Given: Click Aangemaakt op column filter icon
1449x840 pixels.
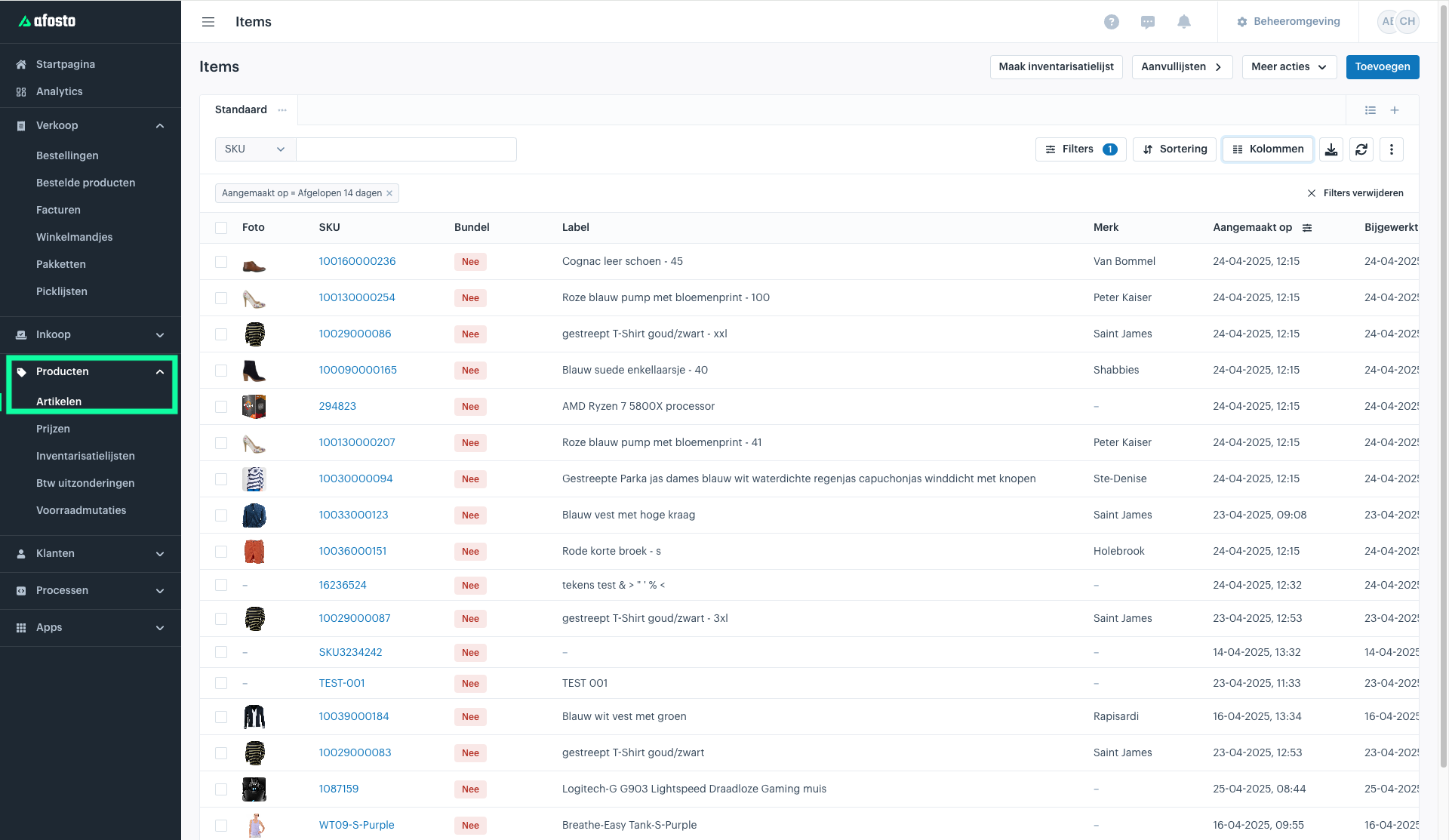Looking at the screenshot, I should [x=1307, y=228].
